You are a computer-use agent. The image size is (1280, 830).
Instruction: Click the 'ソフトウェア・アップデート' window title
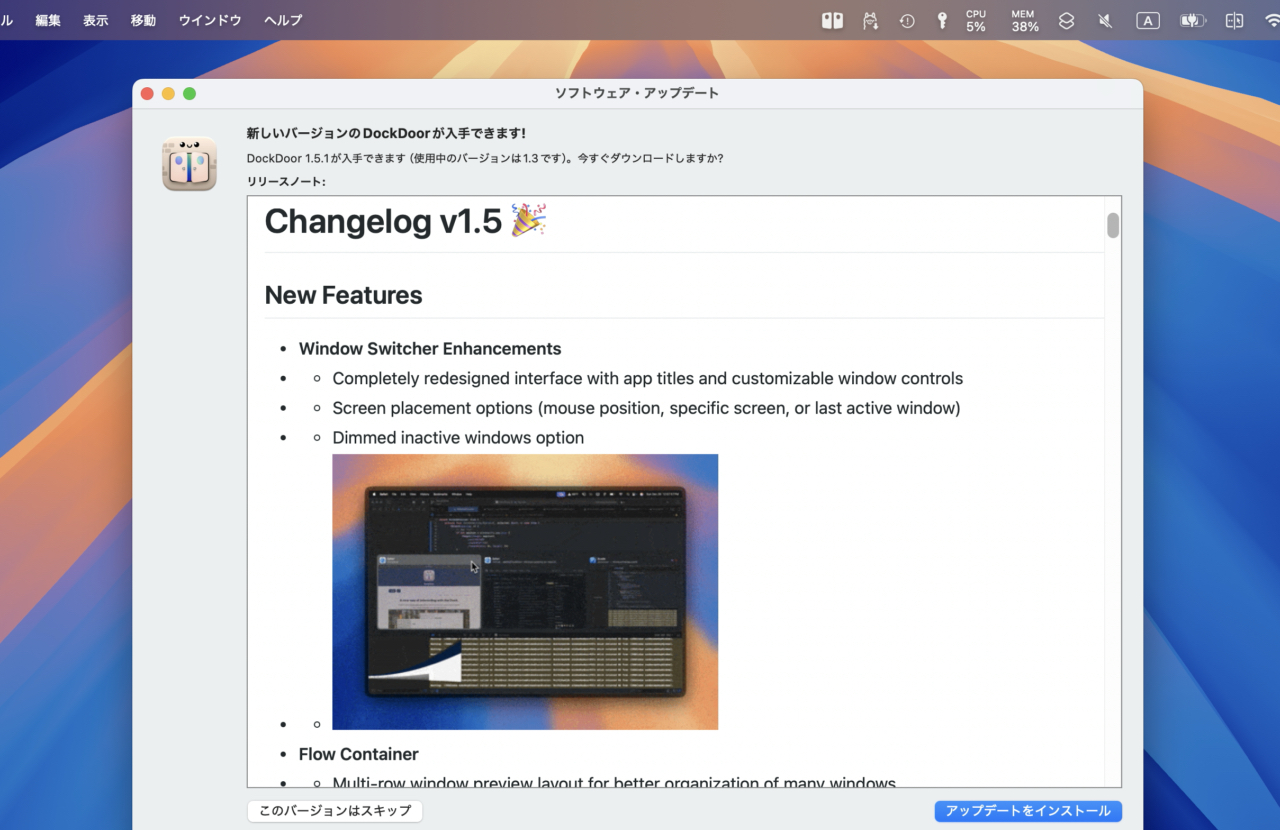[637, 93]
